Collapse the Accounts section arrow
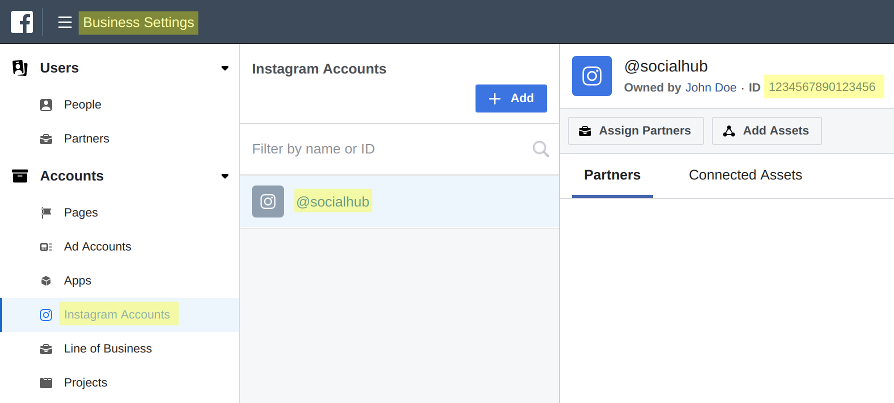Screen dimensions: 894x403 point(225,176)
